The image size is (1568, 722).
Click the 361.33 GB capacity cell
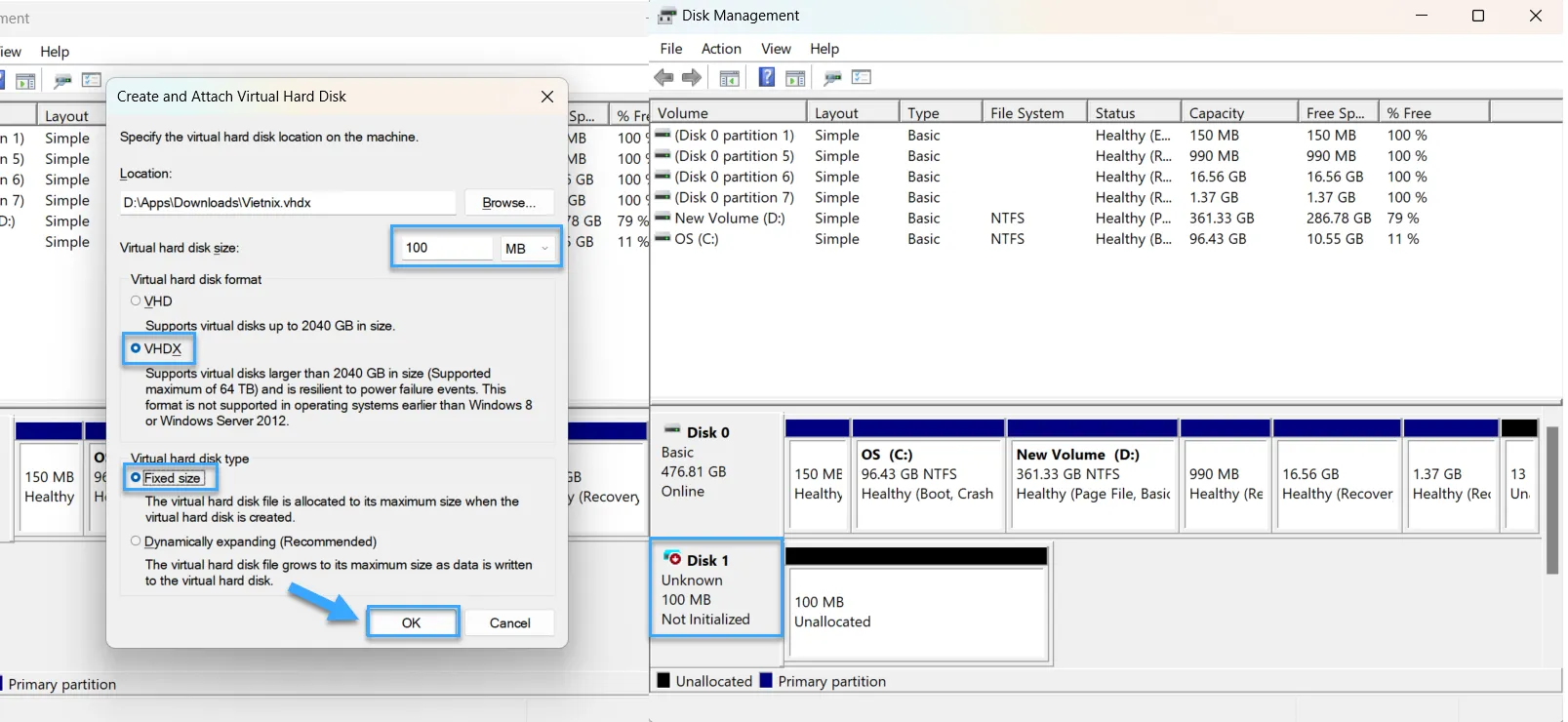coord(1222,219)
